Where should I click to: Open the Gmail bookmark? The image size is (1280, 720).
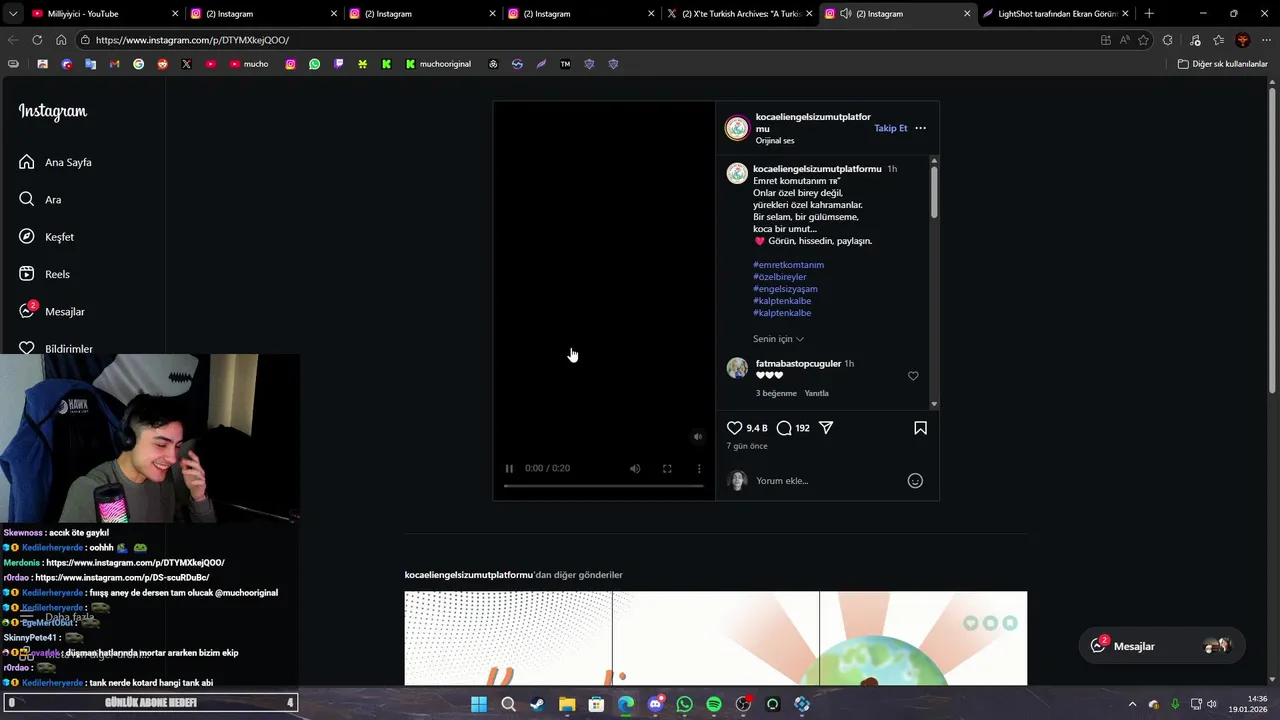[114, 64]
